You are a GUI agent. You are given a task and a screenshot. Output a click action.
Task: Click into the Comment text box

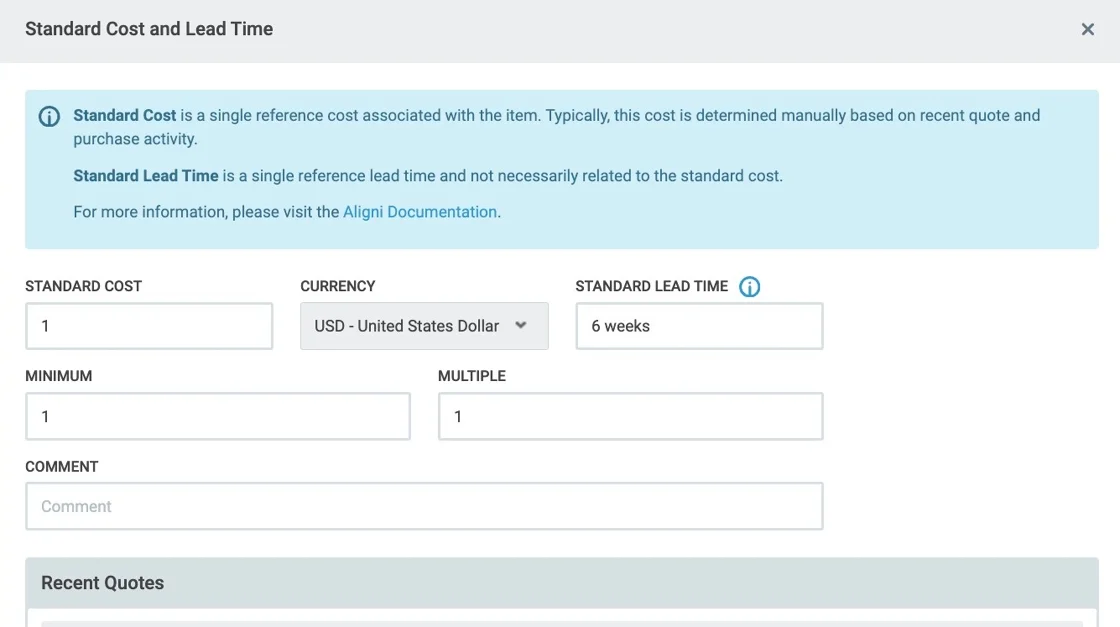(x=424, y=506)
